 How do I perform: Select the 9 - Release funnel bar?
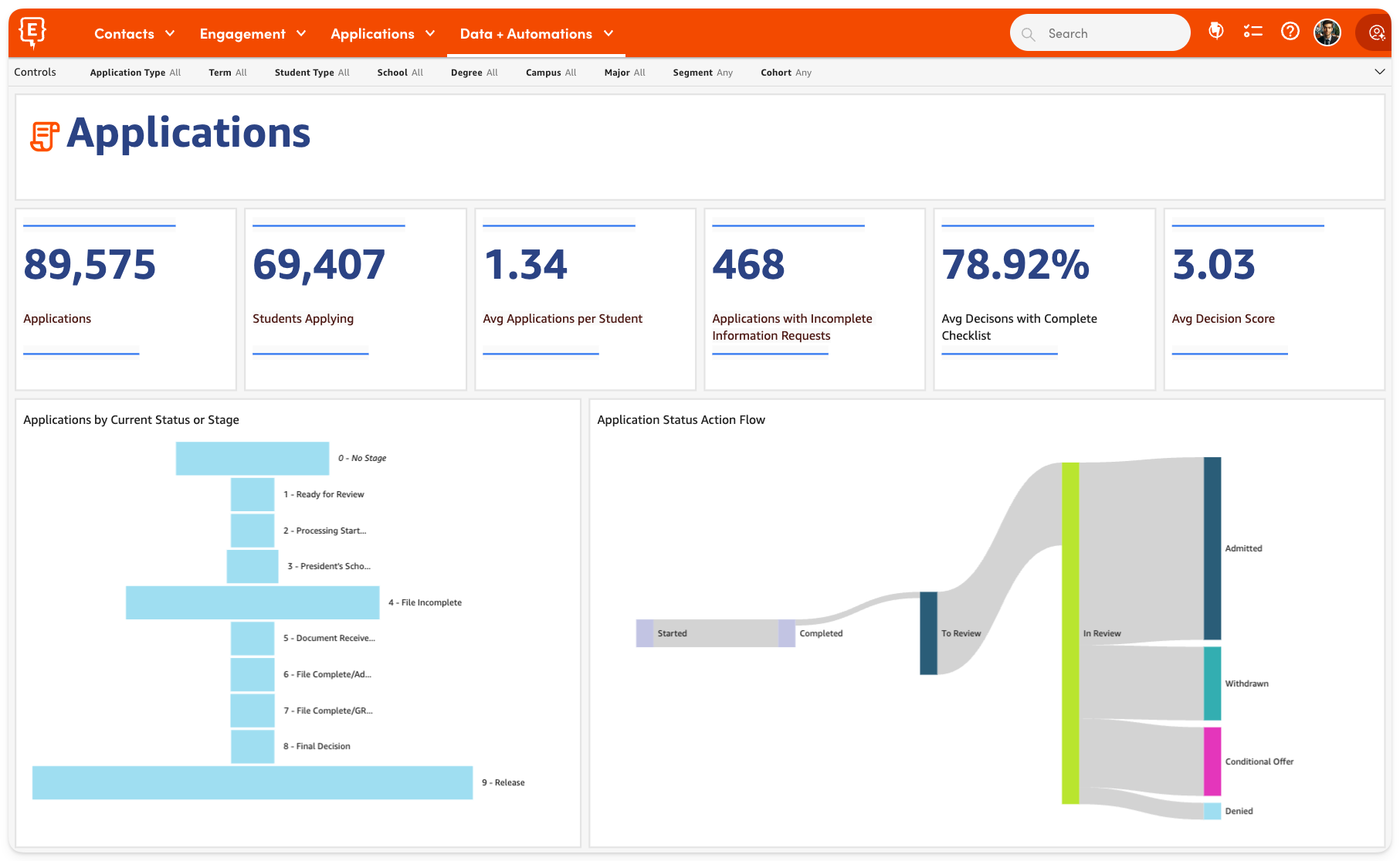click(253, 782)
